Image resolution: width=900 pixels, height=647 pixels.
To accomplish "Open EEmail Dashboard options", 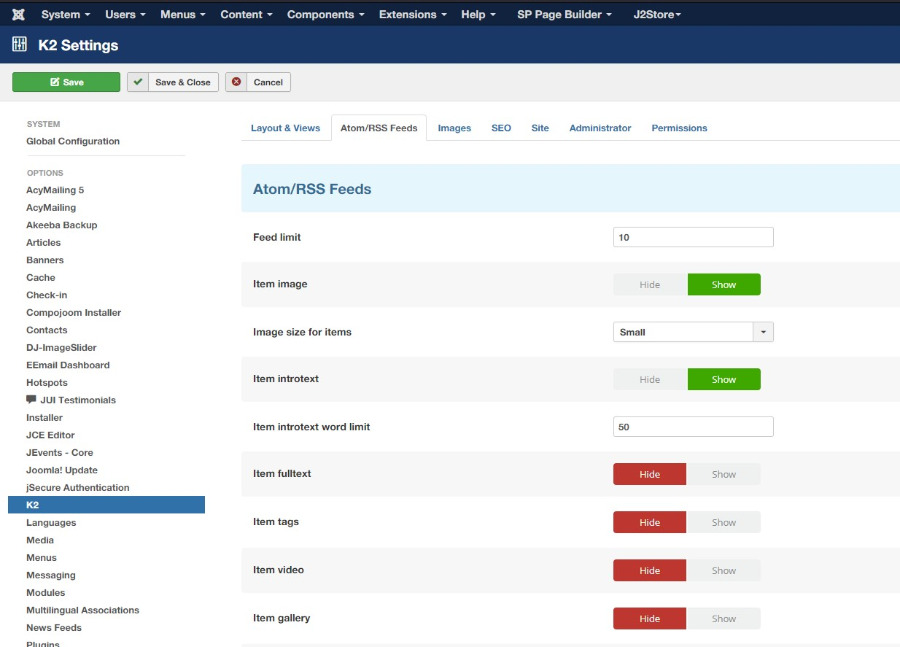I will [68, 365].
